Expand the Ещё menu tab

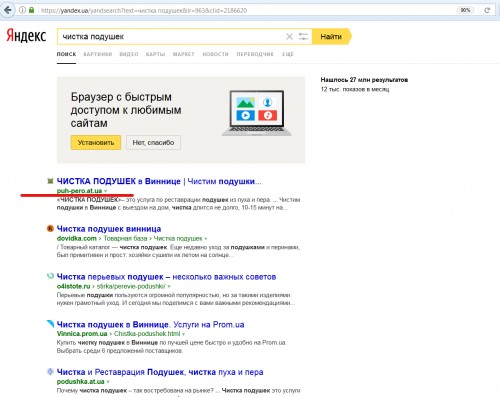point(288,54)
